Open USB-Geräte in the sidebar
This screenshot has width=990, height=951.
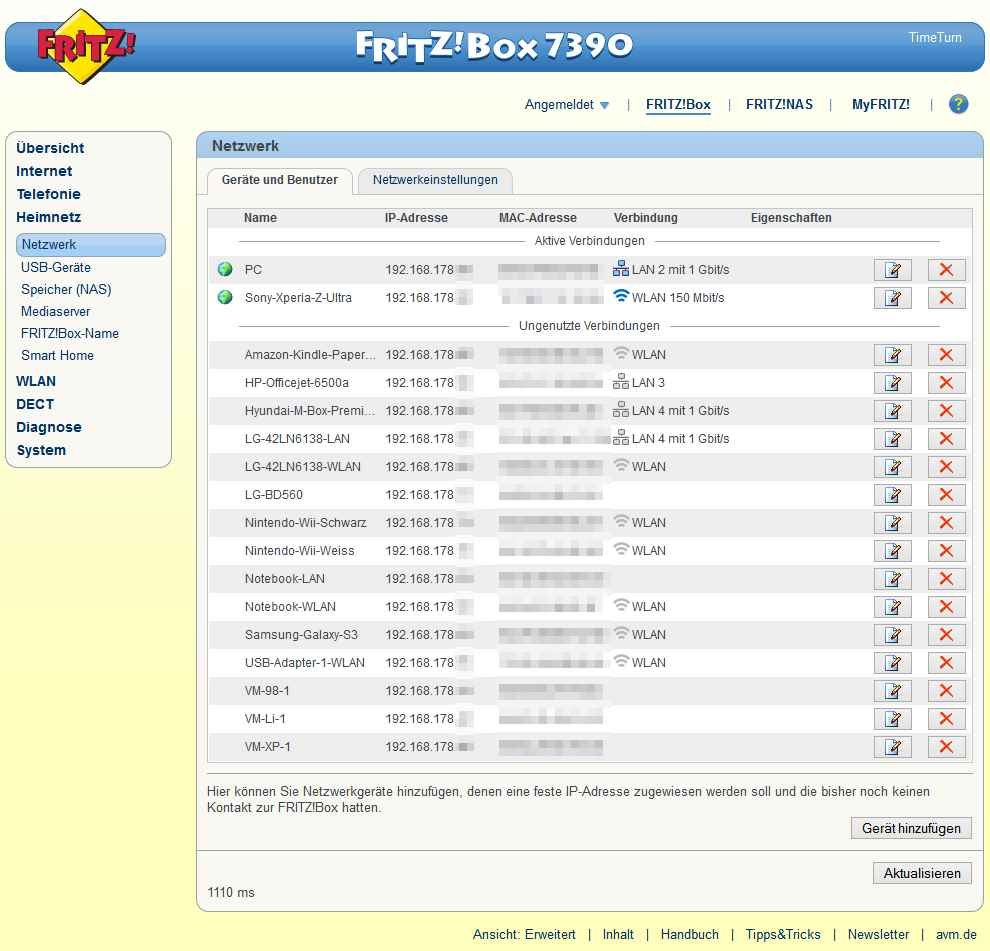[x=56, y=267]
